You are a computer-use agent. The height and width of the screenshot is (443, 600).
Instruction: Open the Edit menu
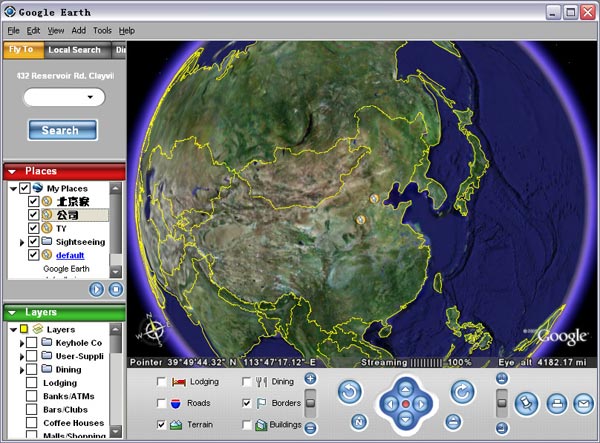[33, 31]
